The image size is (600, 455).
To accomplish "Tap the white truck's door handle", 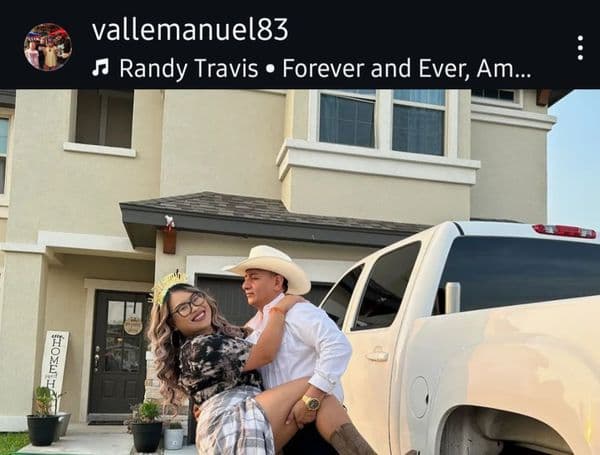I will point(377,354).
